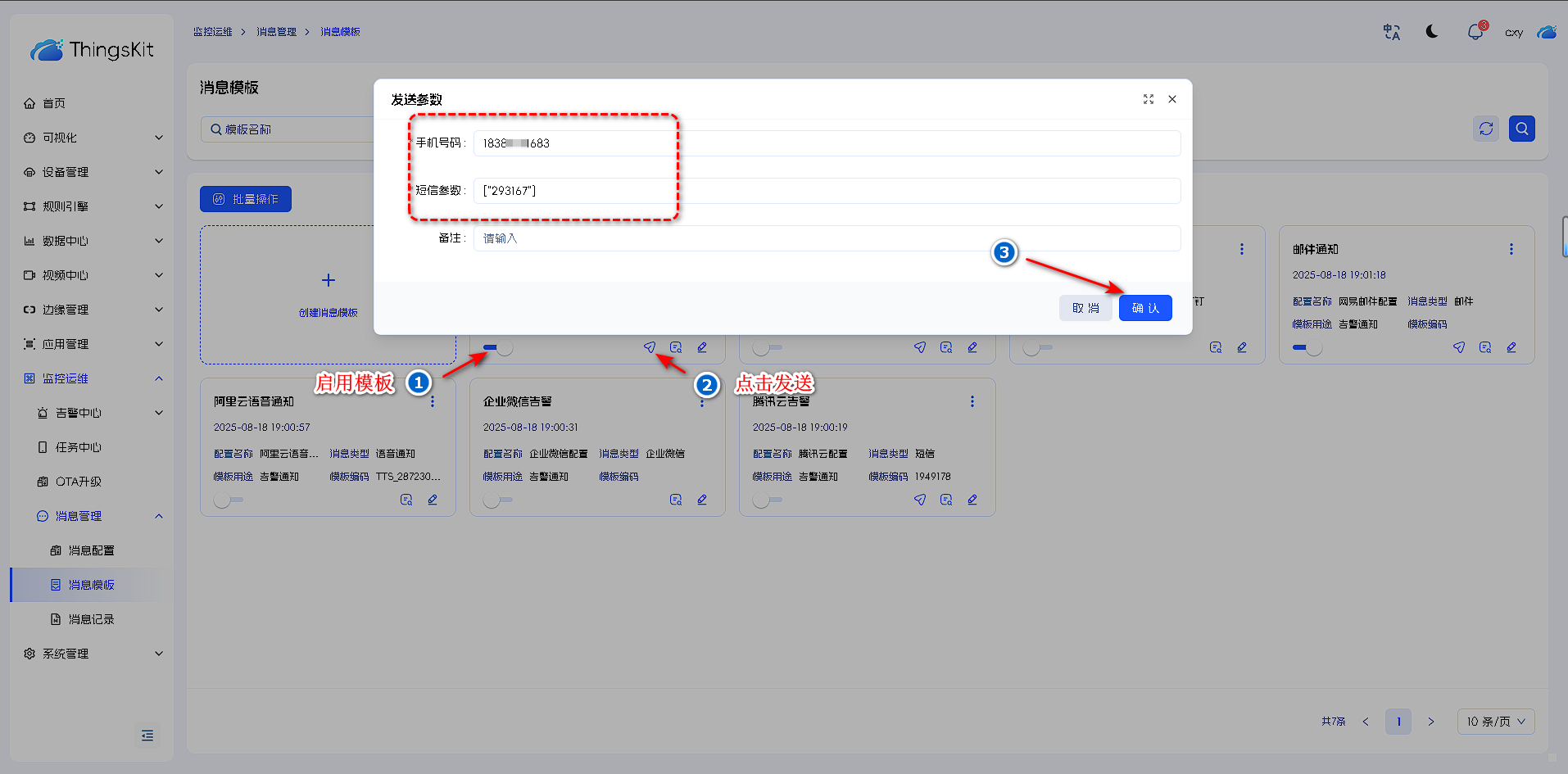Screen dimensions: 1568x774
Task: Enable the 企业微信告警 template switch
Action: click(498, 500)
